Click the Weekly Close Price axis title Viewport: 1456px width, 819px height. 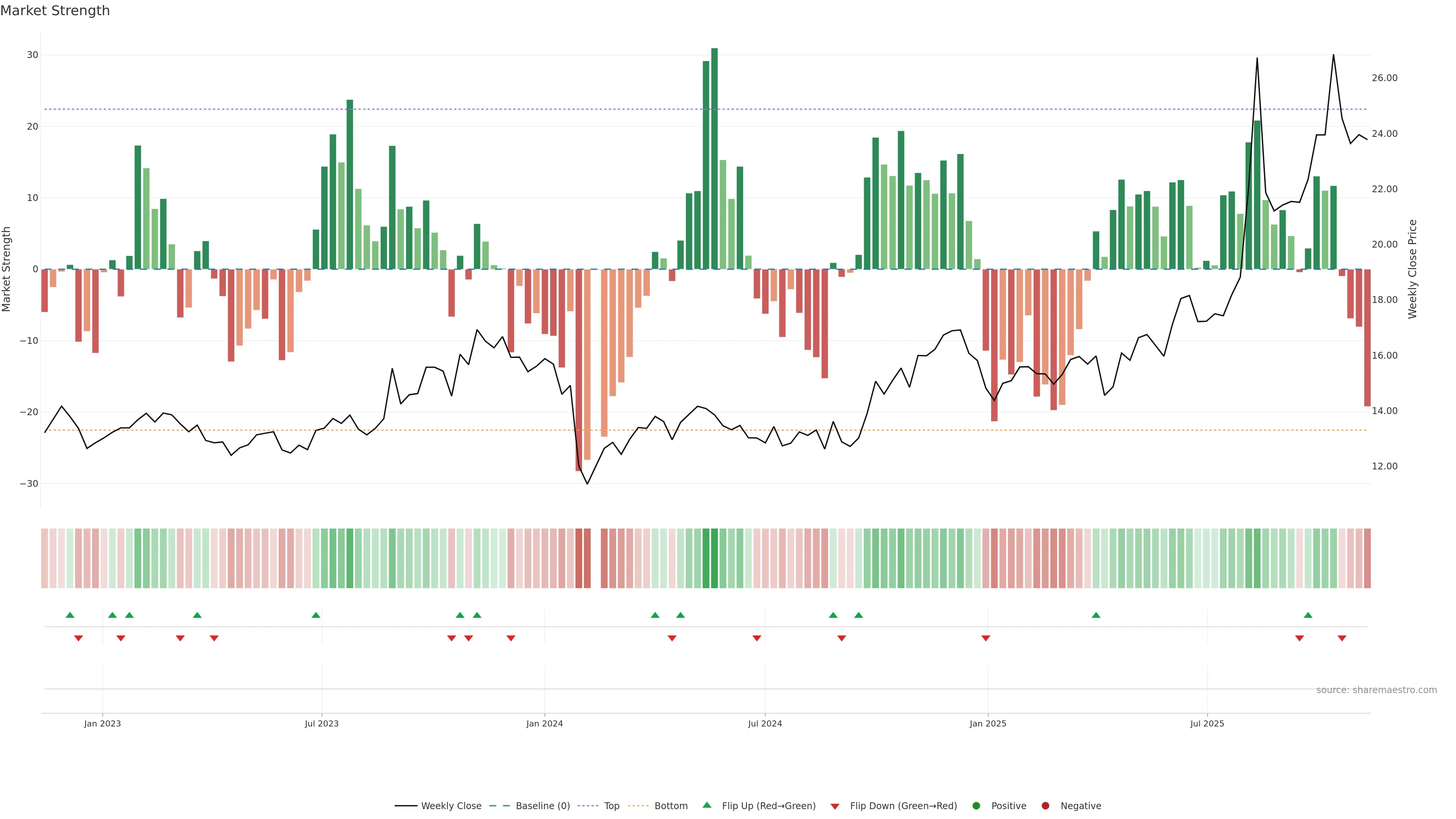tap(1412, 269)
